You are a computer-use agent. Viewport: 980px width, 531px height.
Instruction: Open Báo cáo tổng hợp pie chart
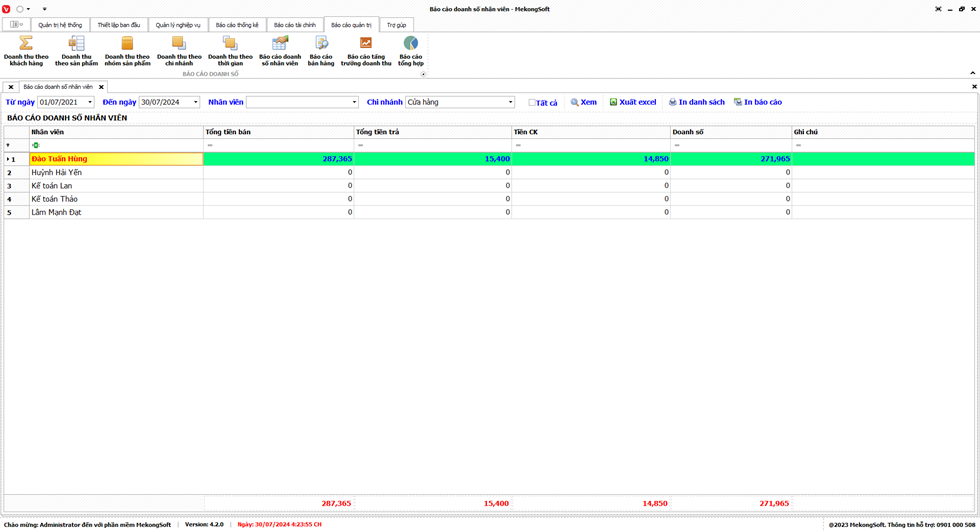[411, 50]
